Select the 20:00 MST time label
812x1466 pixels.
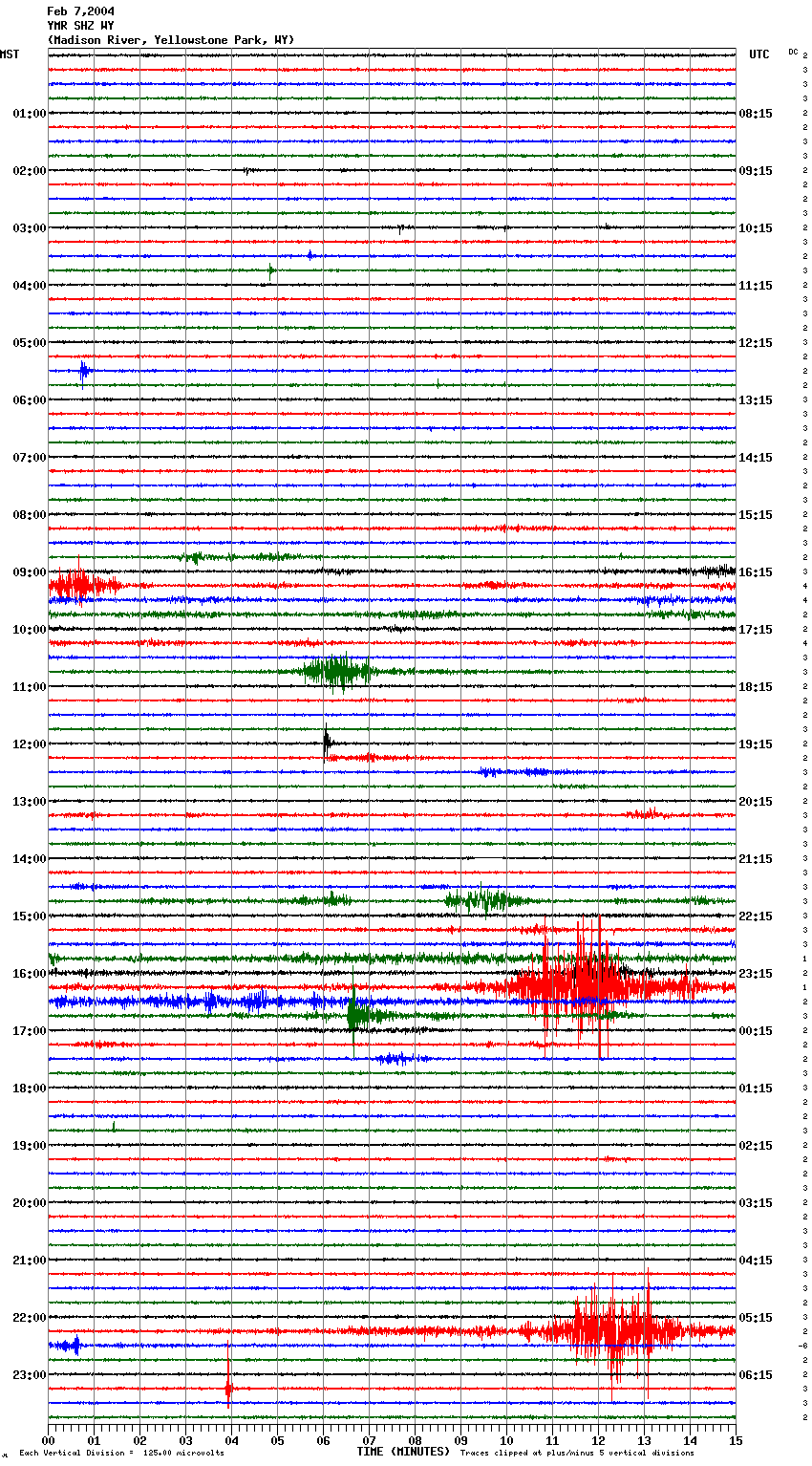(30, 1203)
